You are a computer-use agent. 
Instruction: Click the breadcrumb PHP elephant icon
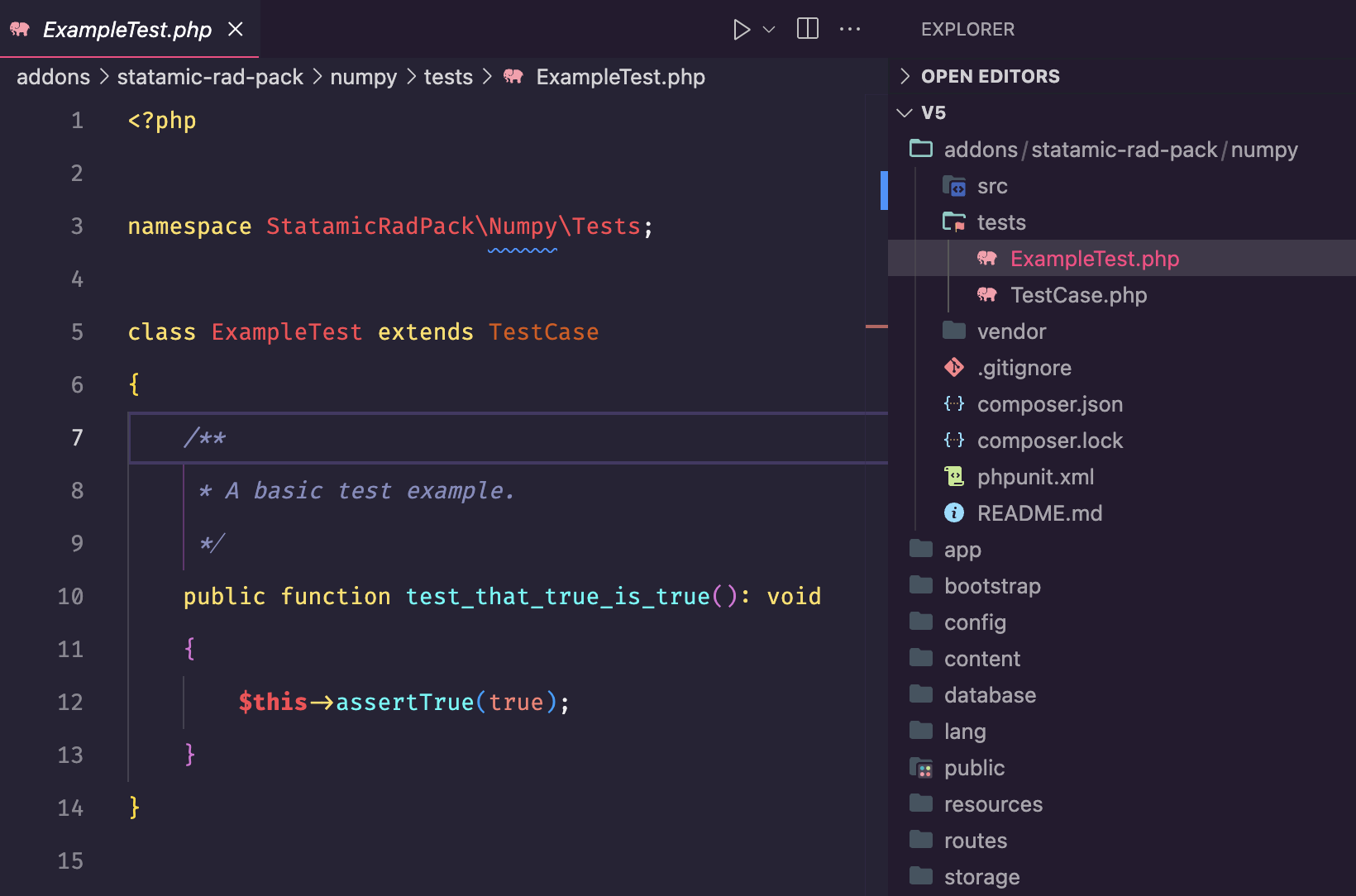coord(513,76)
